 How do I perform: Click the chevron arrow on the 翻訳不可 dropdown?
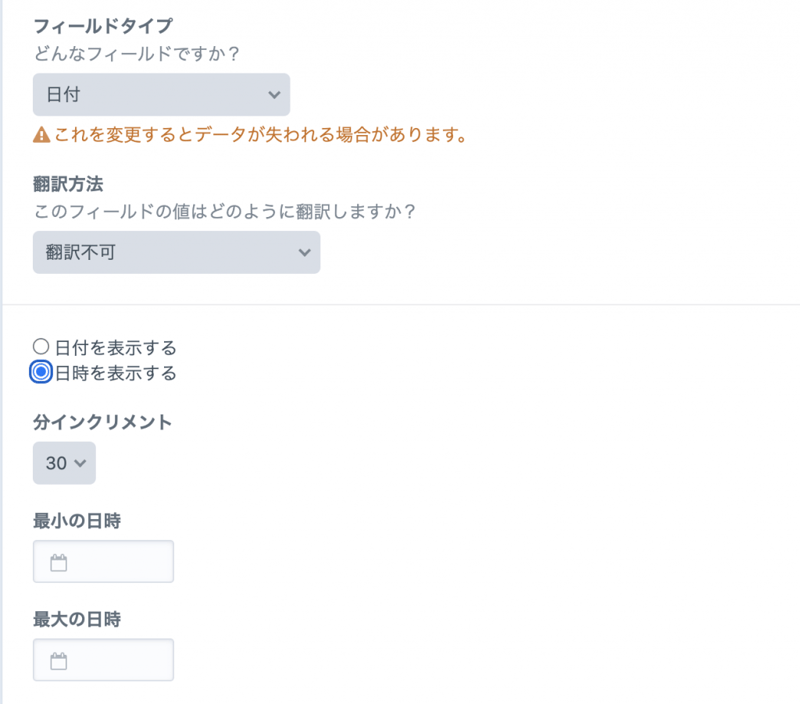[x=304, y=252]
